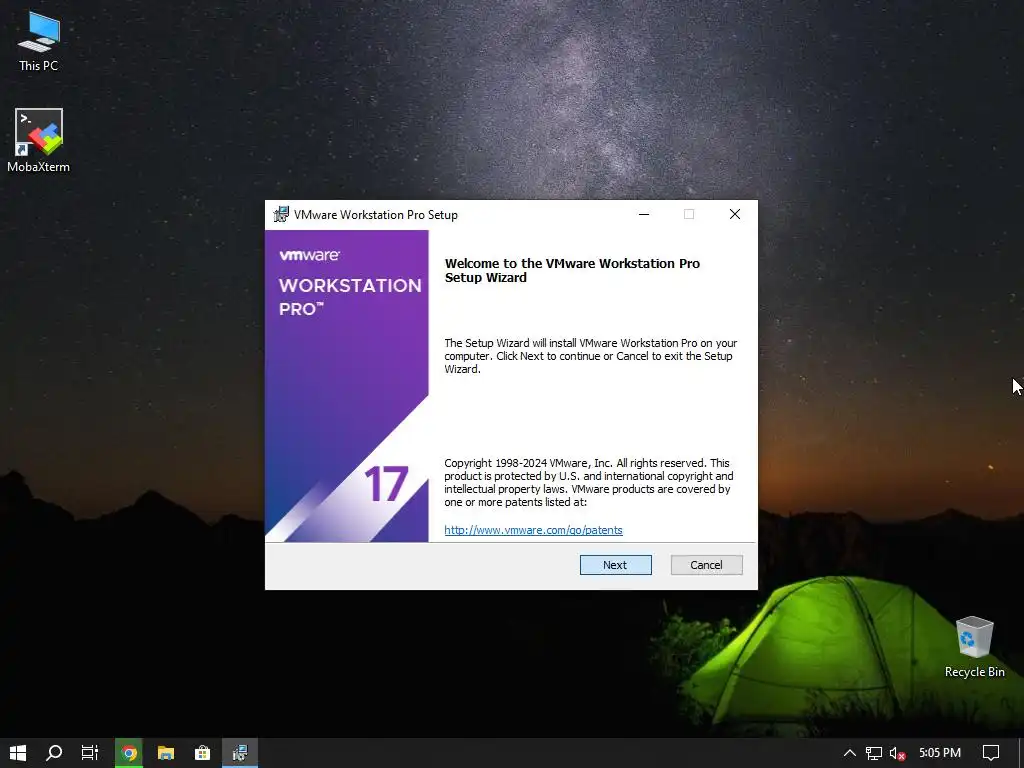This screenshot has height=768, width=1024.
Task: Click the VMware installer taskbar button
Action: (240, 753)
